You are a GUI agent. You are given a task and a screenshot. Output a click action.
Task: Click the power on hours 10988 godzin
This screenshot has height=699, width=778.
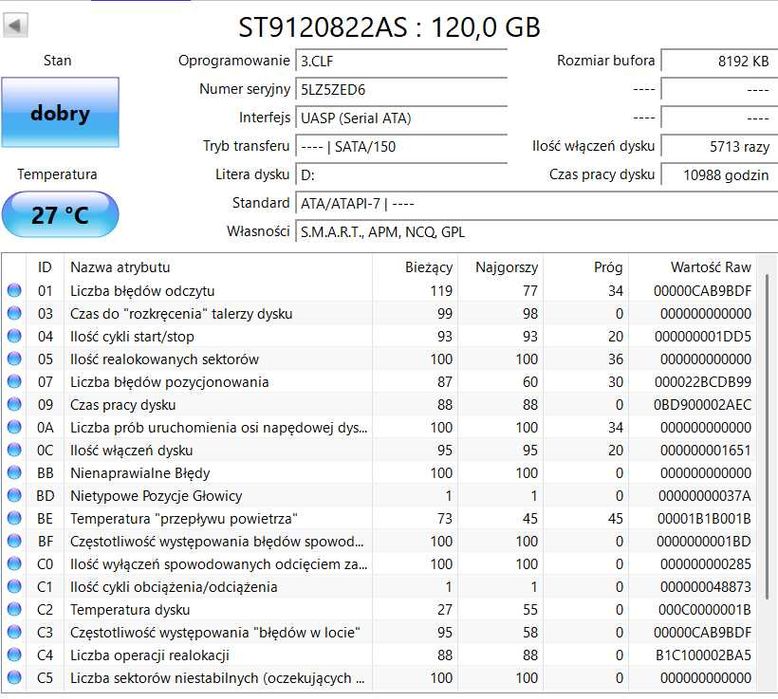719,175
